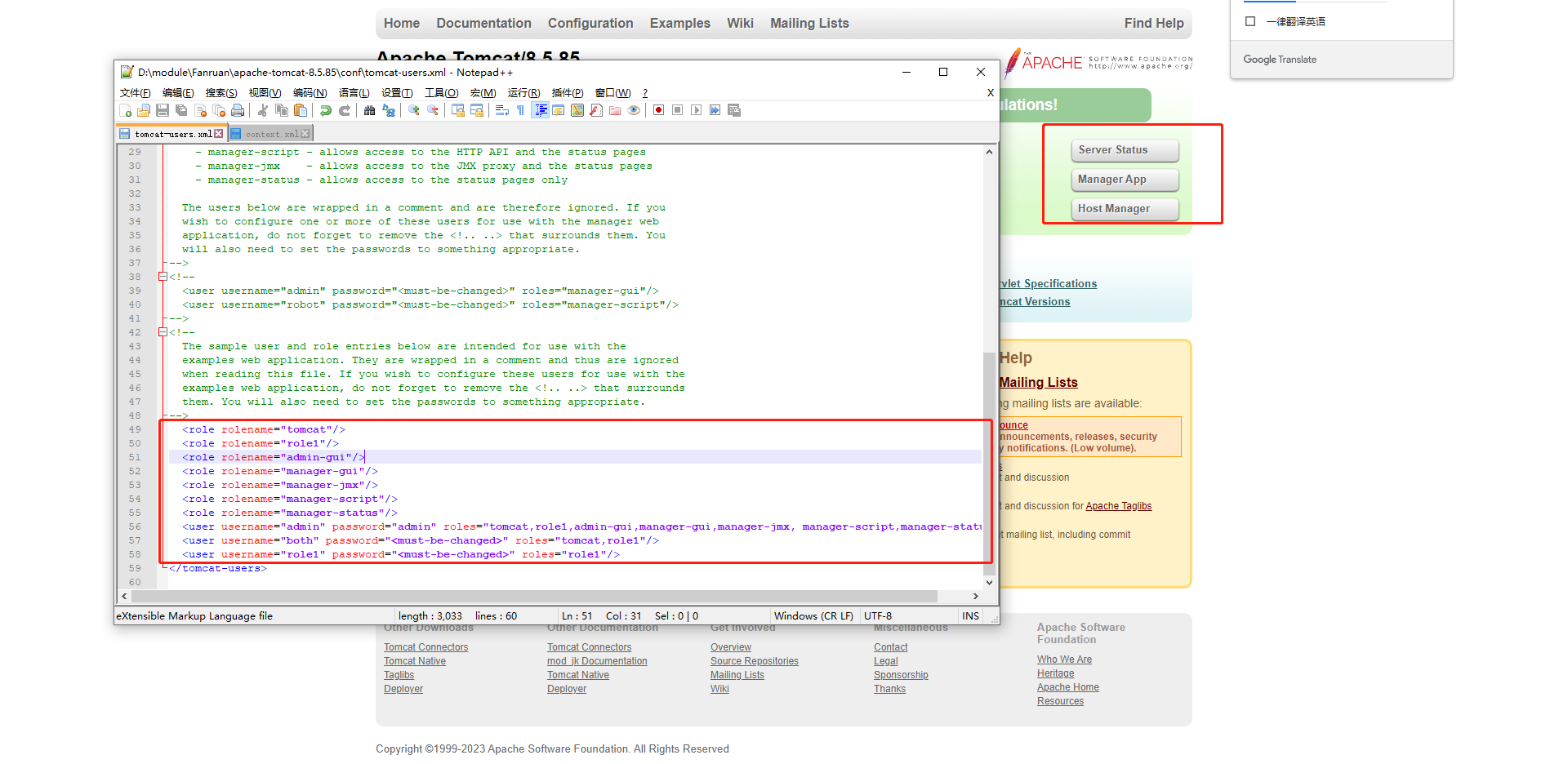Toggle the Word Wrap icon
This screenshot has width=1568, height=764.
click(502, 110)
